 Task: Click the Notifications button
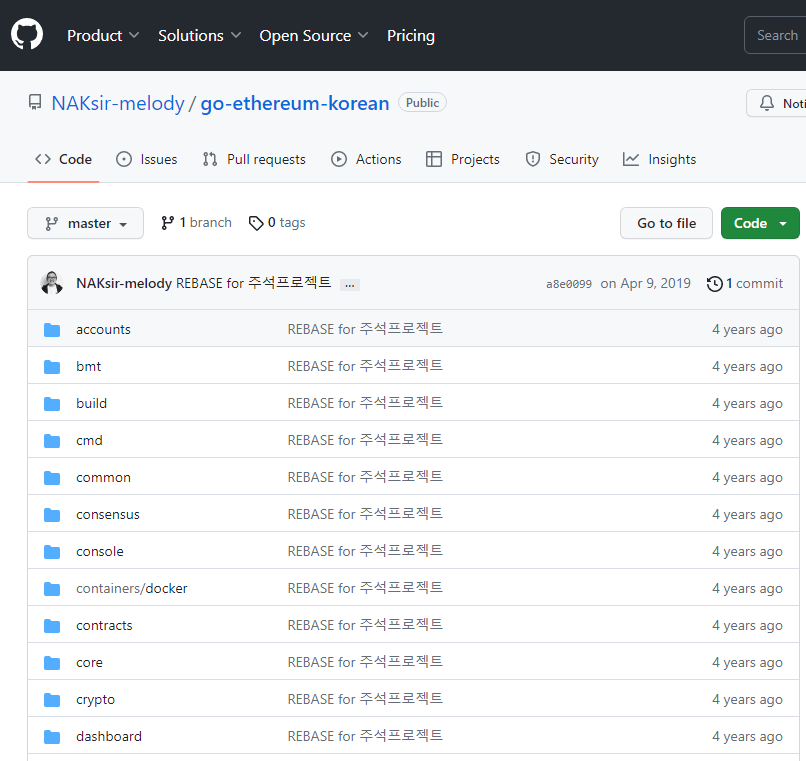(776, 103)
